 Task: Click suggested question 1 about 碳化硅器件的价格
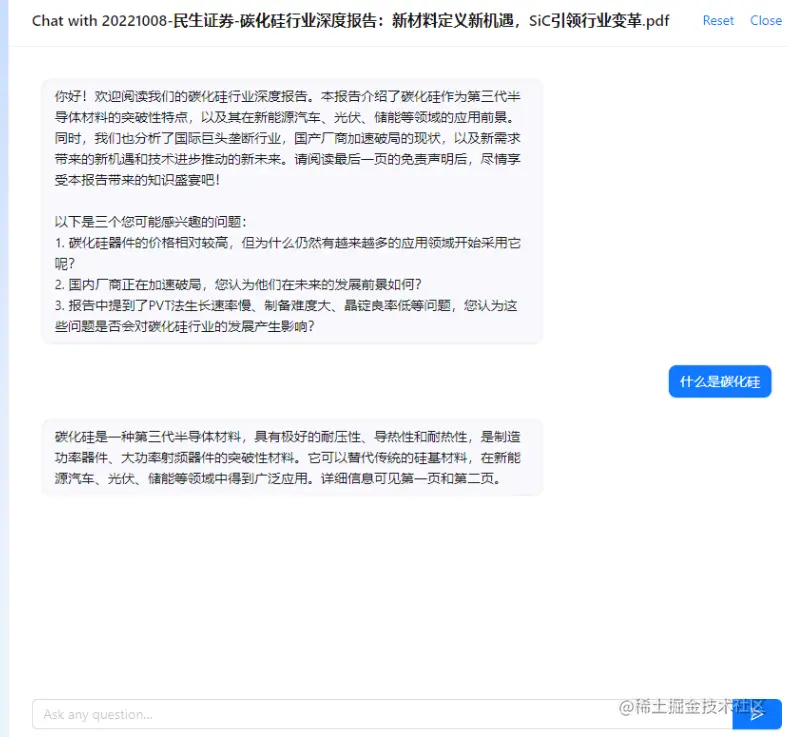point(287,253)
